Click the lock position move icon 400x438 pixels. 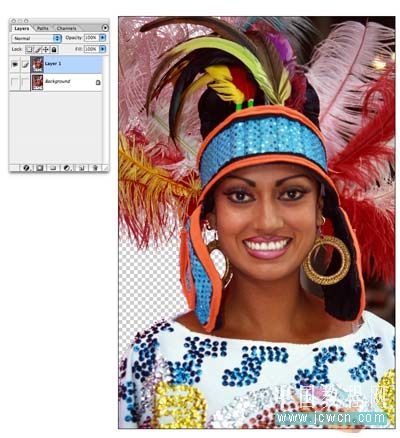(46, 49)
